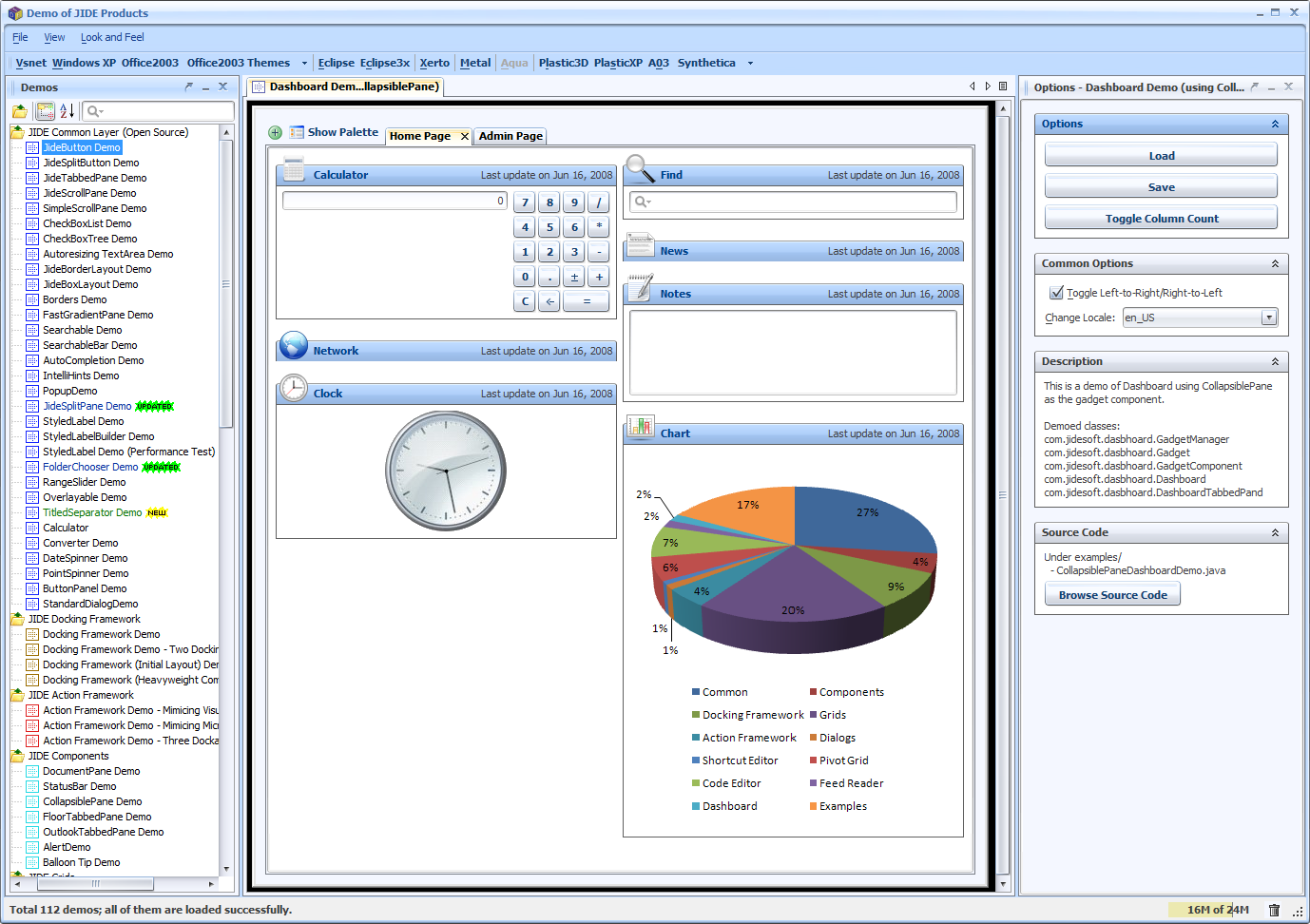Click the Save button
The image size is (1310, 924).
[1161, 187]
